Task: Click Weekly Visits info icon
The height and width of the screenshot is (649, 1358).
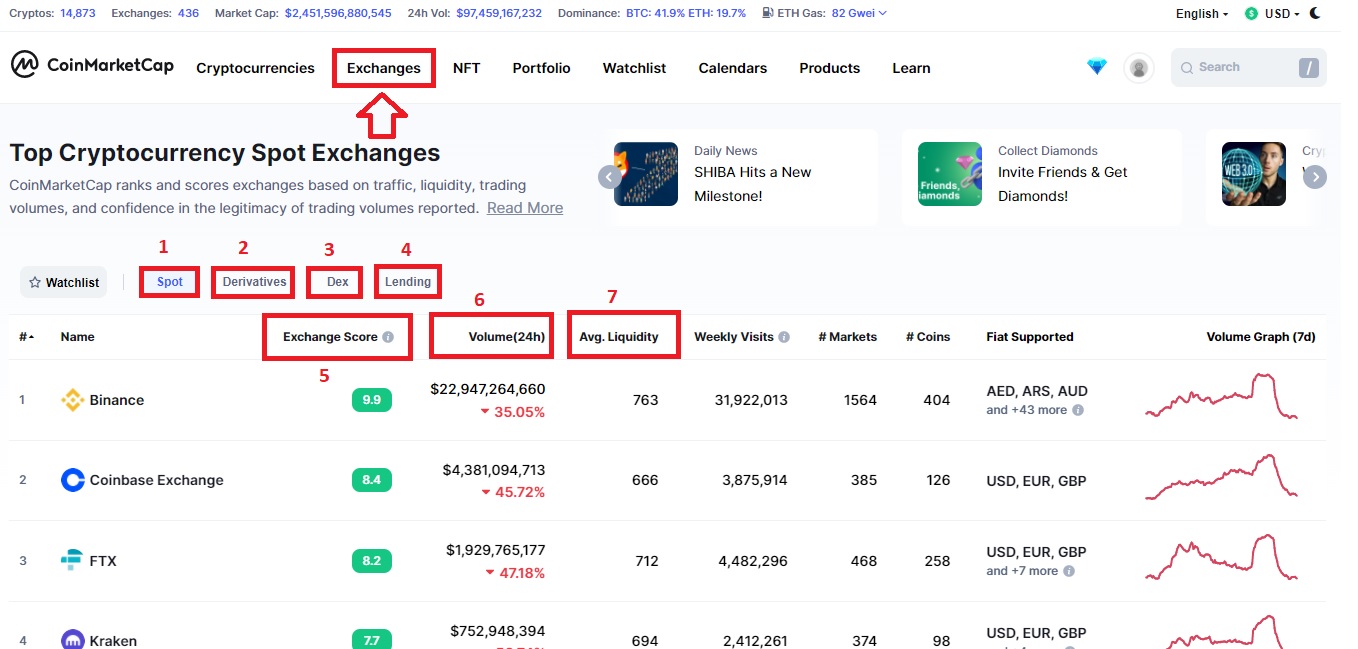Action: pos(784,337)
